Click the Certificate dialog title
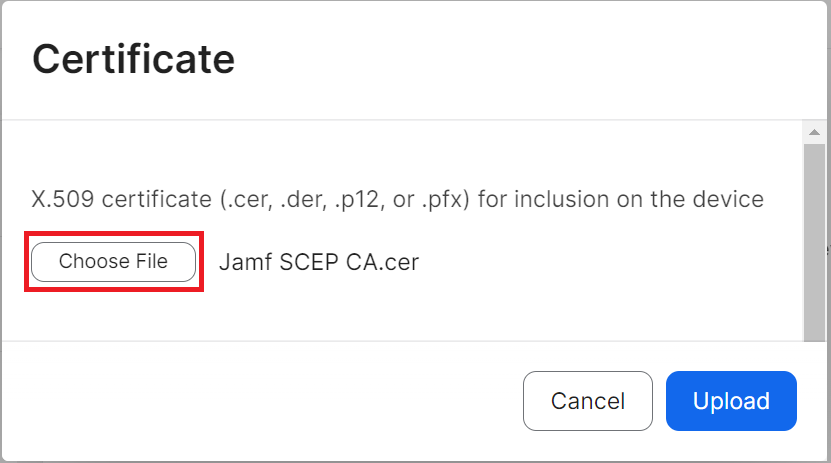The height and width of the screenshot is (463, 831). 133,59
